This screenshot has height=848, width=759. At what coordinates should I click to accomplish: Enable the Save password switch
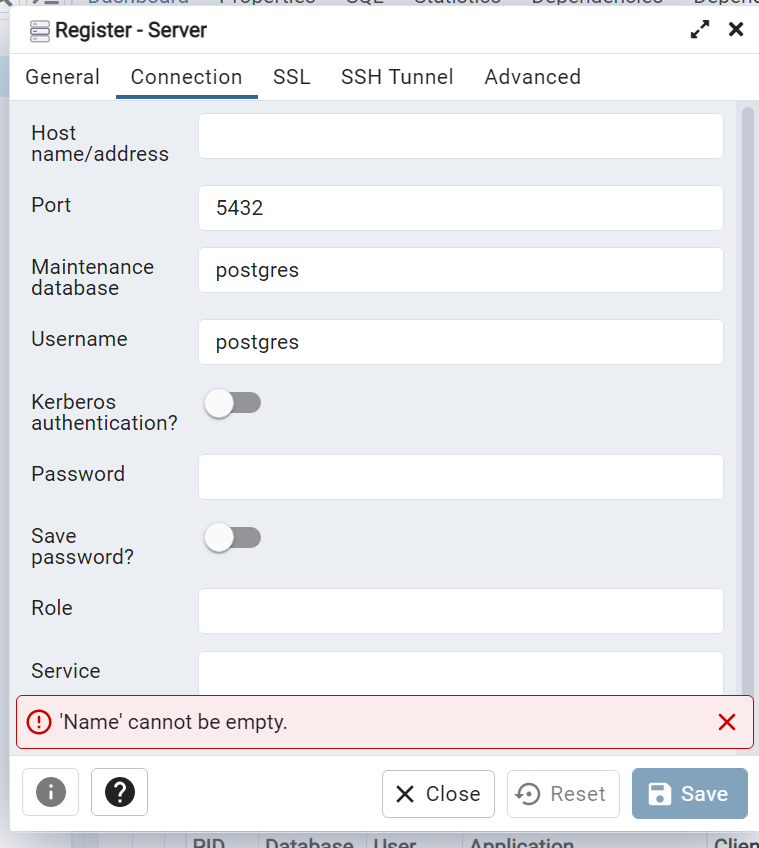tap(232, 538)
